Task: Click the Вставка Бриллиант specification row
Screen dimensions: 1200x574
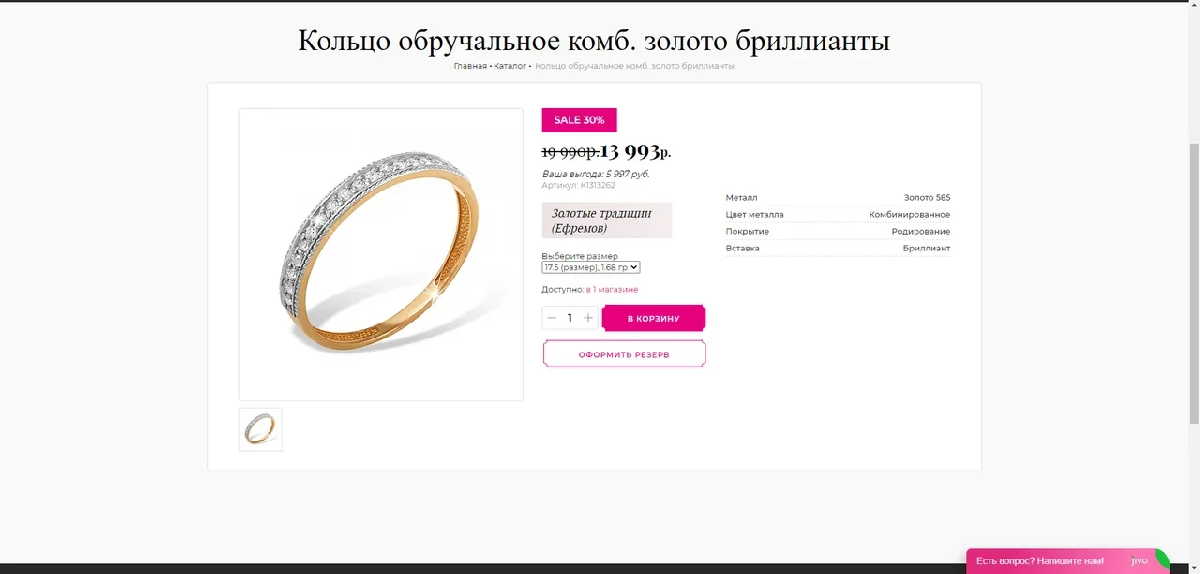Action: pyautogui.click(x=838, y=248)
